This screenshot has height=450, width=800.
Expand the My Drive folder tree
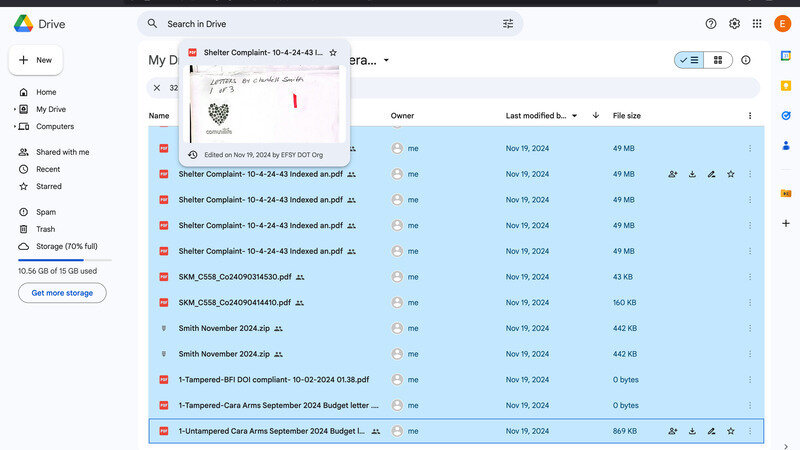pyautogui.click(x=14, y=109)
